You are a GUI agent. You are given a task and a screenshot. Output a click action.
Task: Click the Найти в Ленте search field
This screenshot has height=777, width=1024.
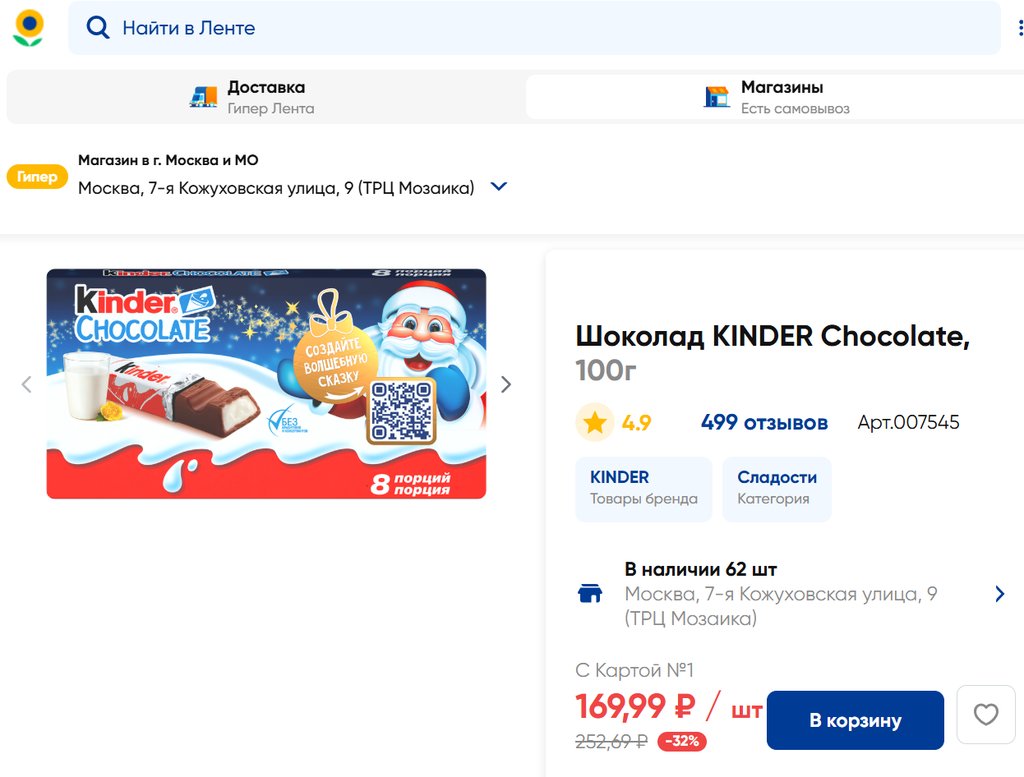(x=540, y=28)
